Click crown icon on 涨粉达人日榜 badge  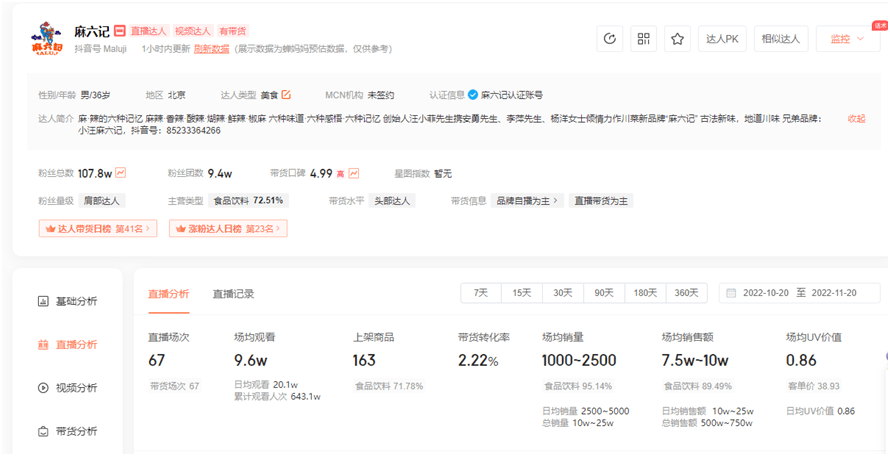[180, 229]
